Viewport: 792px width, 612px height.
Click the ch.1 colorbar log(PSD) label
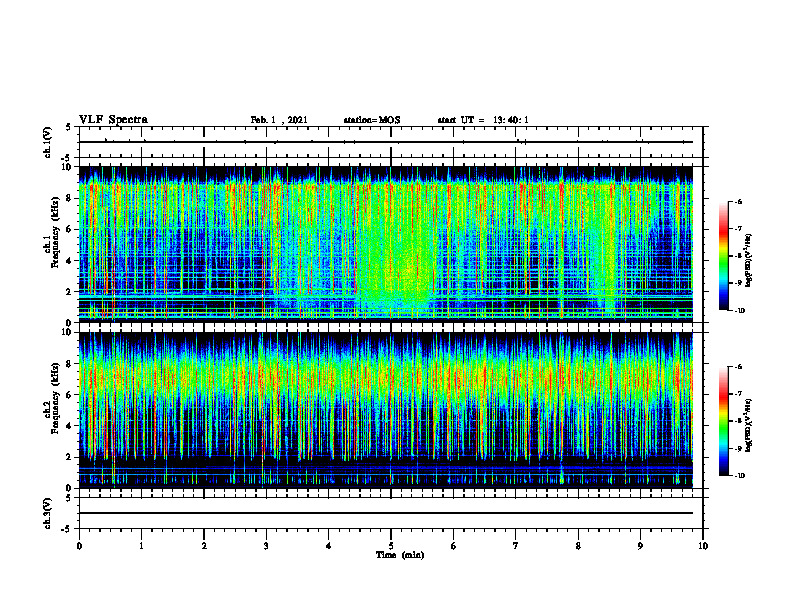pyautogui.click(x=749, y=261)
